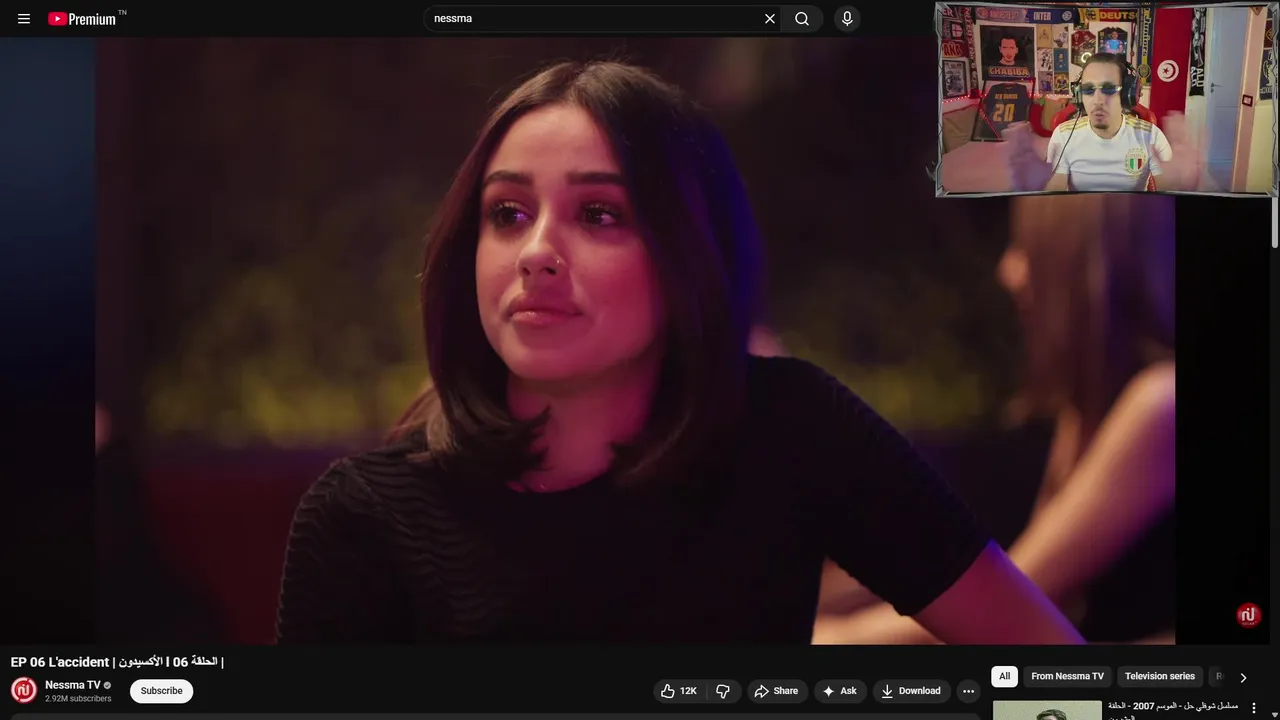Viewport: 1280px width, 720px height.
Task: Subscribe to Nessma TV
Action: pyautogui.click(x=161, y=691)
